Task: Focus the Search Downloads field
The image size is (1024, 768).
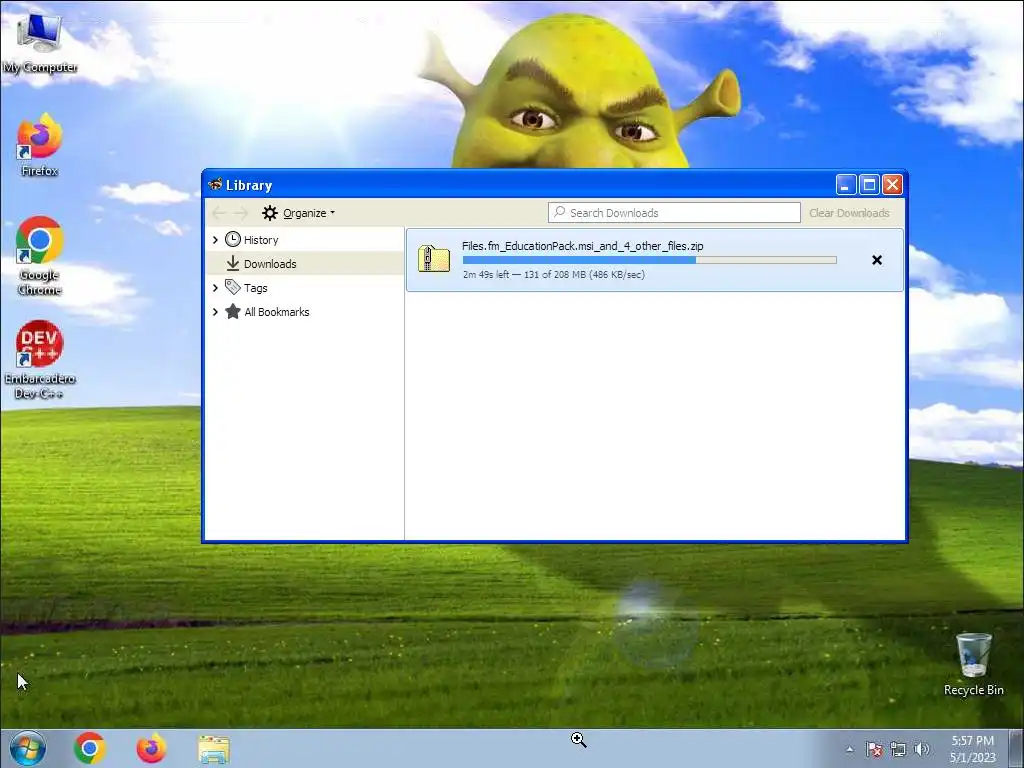Action: pyautogui.click(x=674, y=213)
